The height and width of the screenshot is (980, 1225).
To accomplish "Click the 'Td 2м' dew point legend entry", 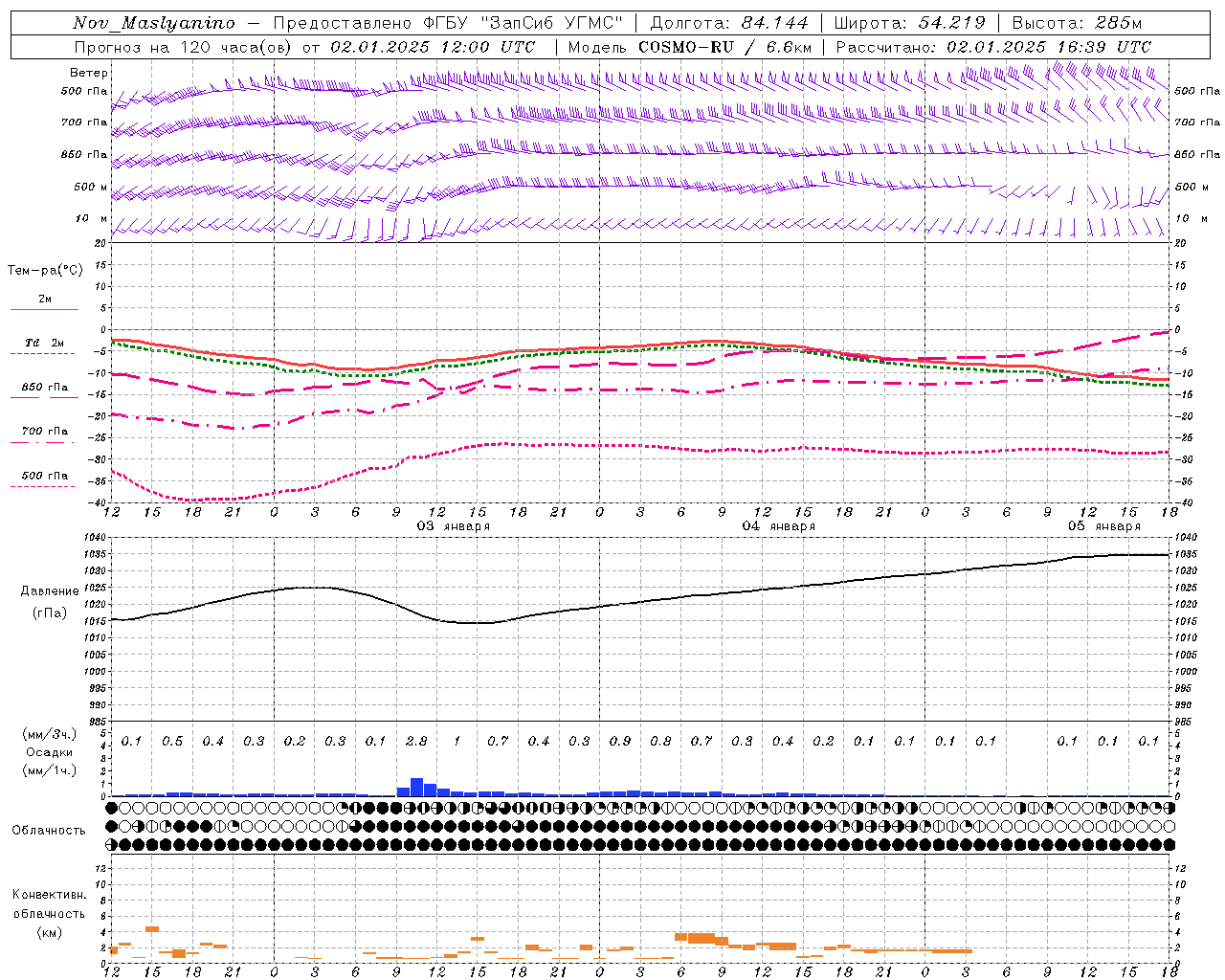I will 44,343.
